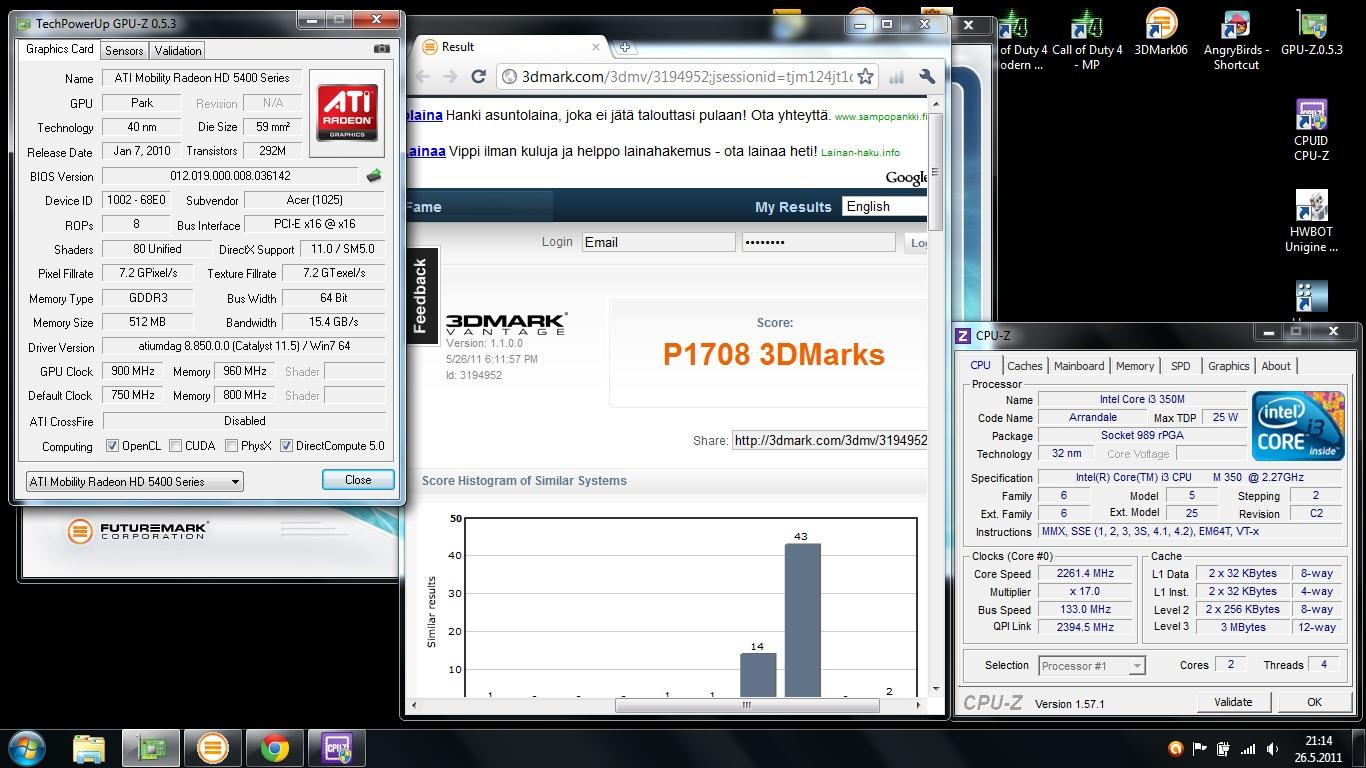The image size is (1366, 768).
Task: Click the network signal tray icon
Action: tap(1248, 749)
